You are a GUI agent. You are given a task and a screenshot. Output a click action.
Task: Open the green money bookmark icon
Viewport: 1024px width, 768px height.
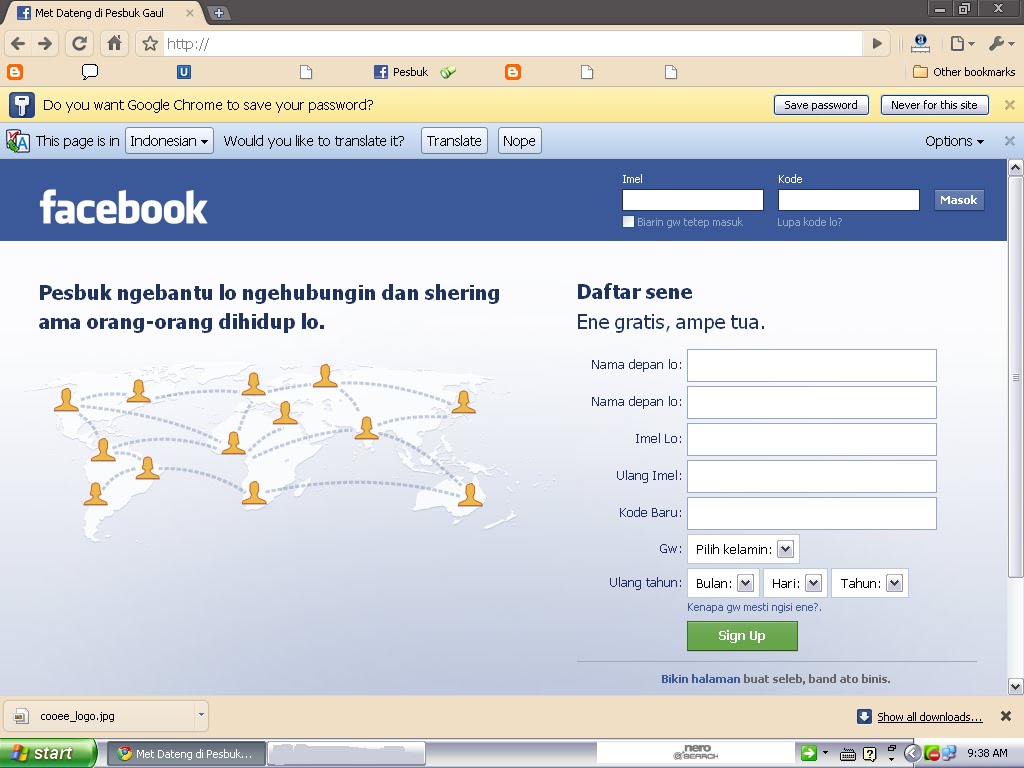tap(448, 72)
